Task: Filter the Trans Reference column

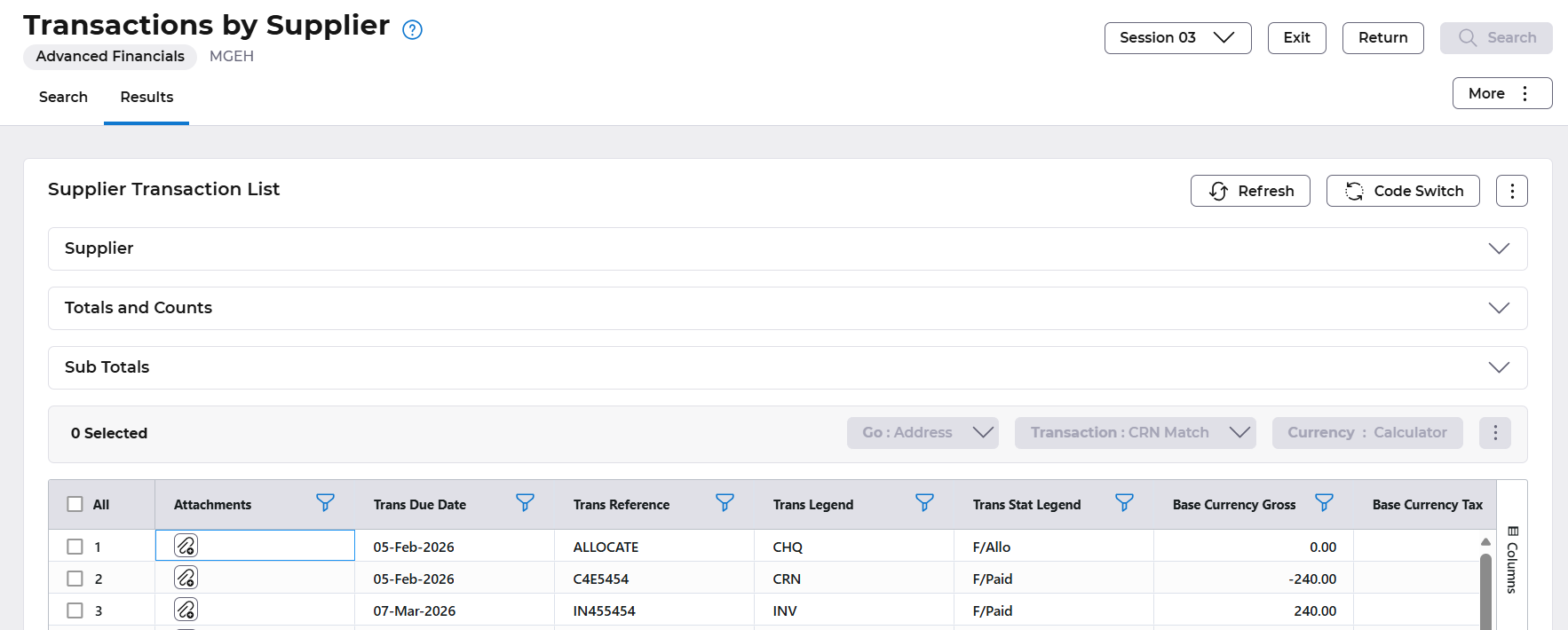Action: pyautogui.click(x=725, y=503)
